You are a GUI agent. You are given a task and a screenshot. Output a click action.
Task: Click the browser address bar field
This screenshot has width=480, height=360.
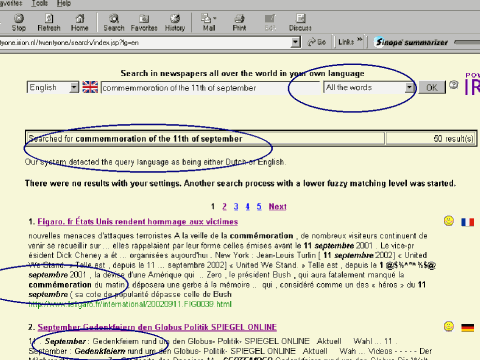145,42
